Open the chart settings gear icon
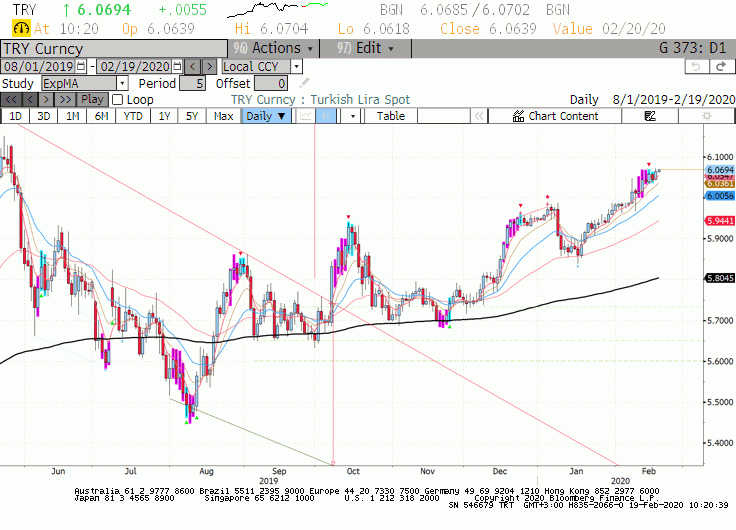 (x=706, y=116)
